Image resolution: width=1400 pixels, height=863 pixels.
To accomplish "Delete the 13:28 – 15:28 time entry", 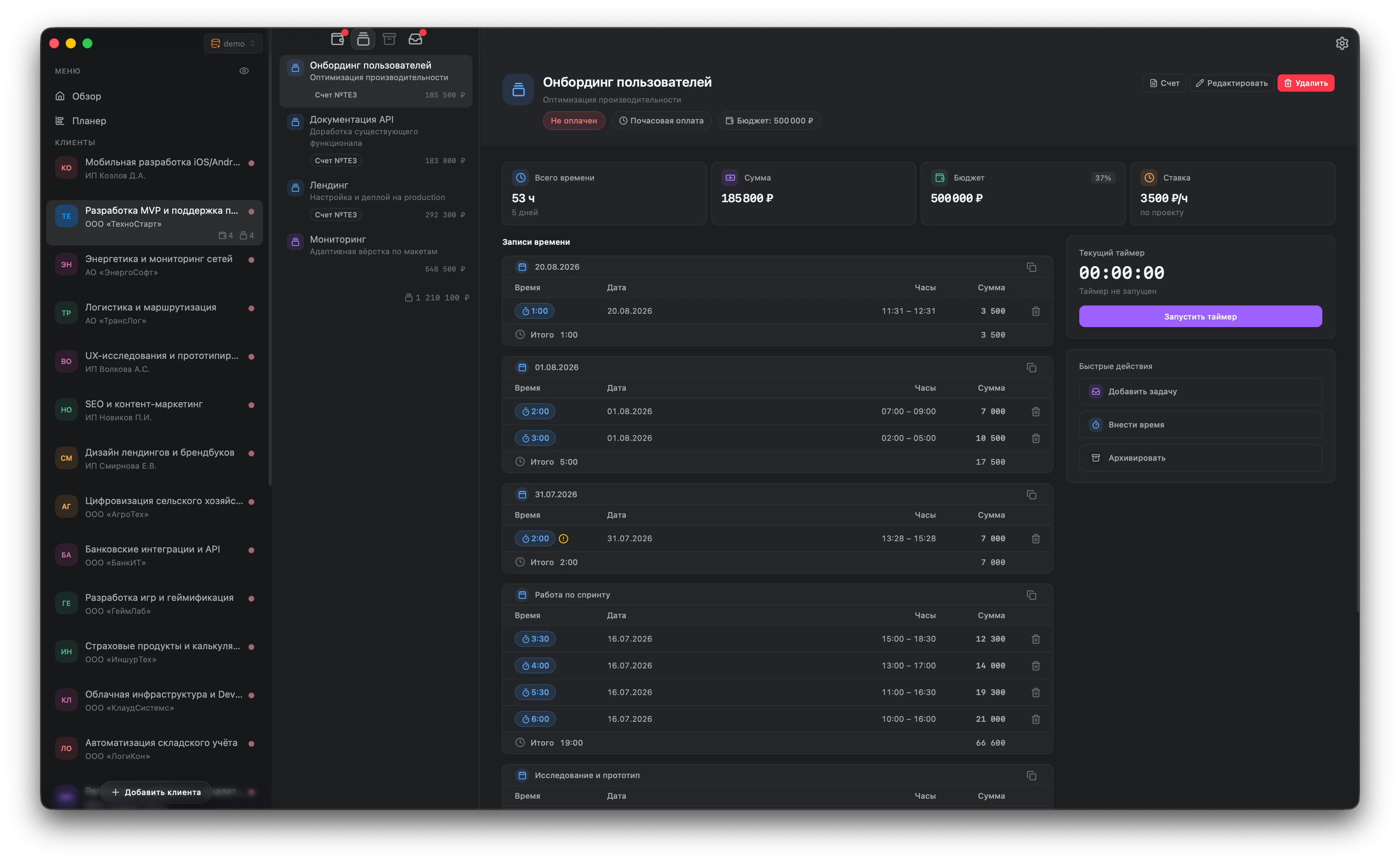I will [x=1035, y=539].
